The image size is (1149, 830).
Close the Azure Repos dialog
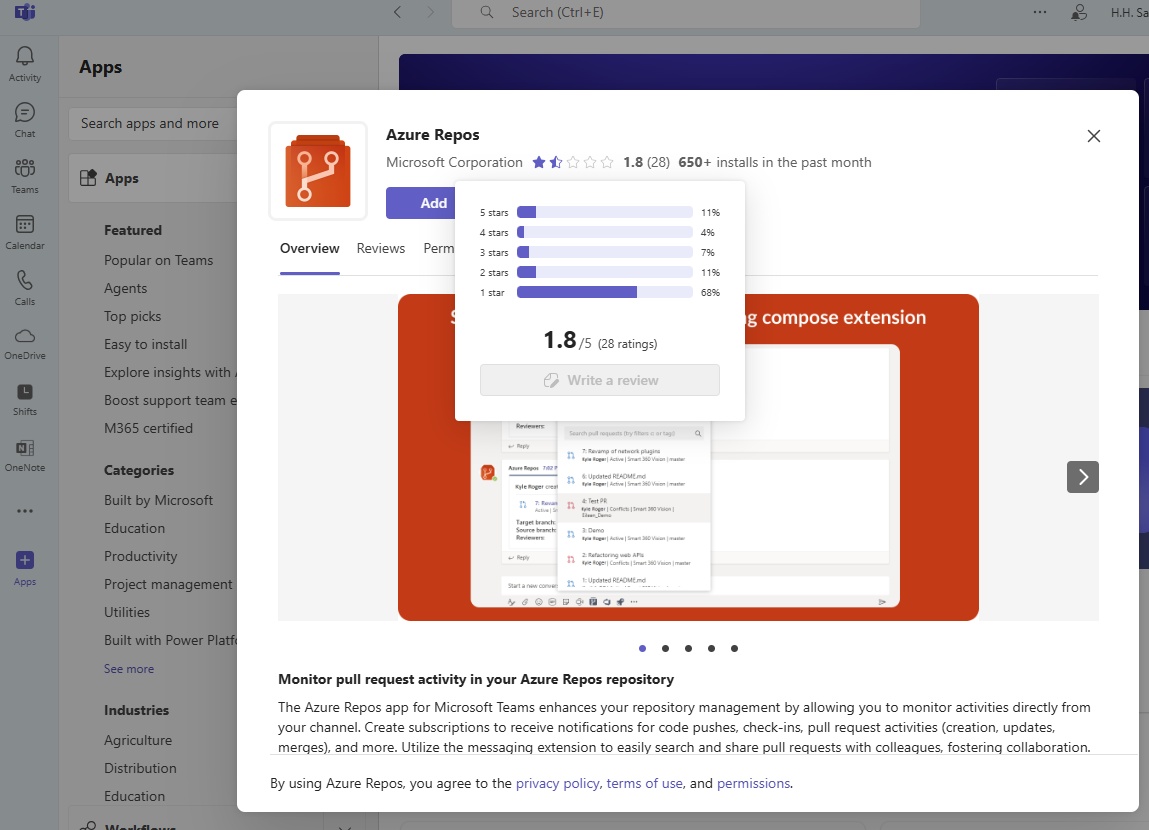pos(1093,136)
